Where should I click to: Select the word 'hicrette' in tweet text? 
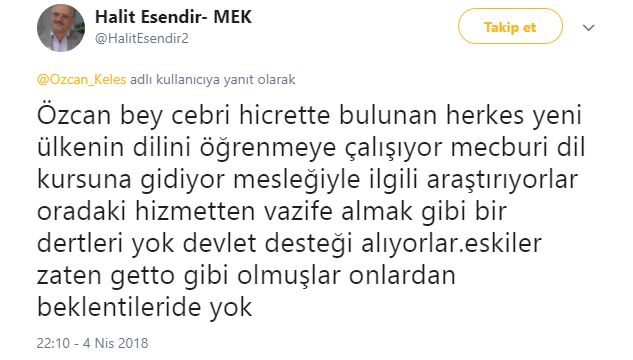point(285,115)
